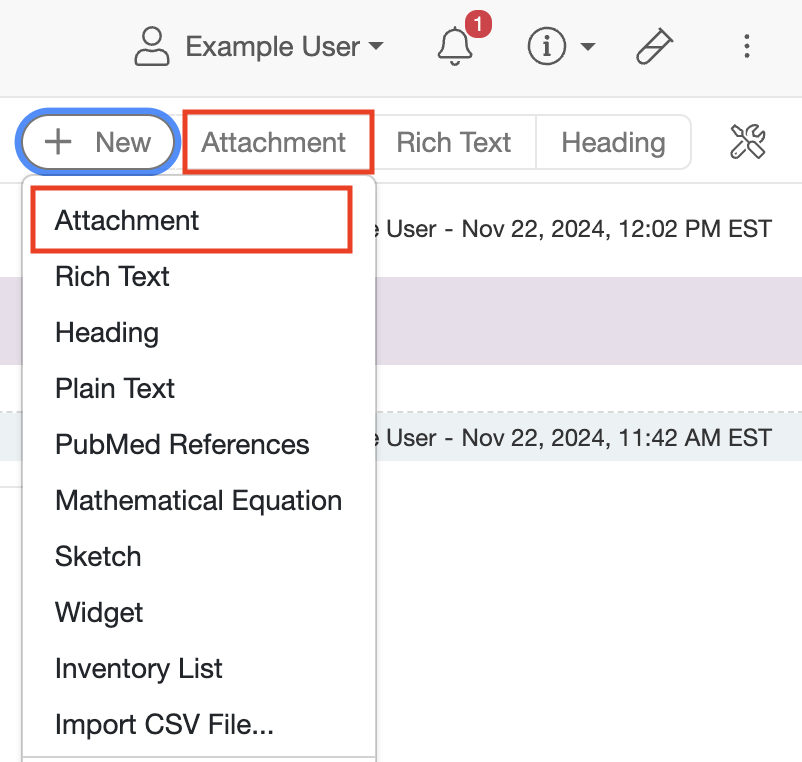Click the wrench and screwdriver tools icon
Image resolution: width=802 pixels, height=762 pixels.
(x=749, y=142)
